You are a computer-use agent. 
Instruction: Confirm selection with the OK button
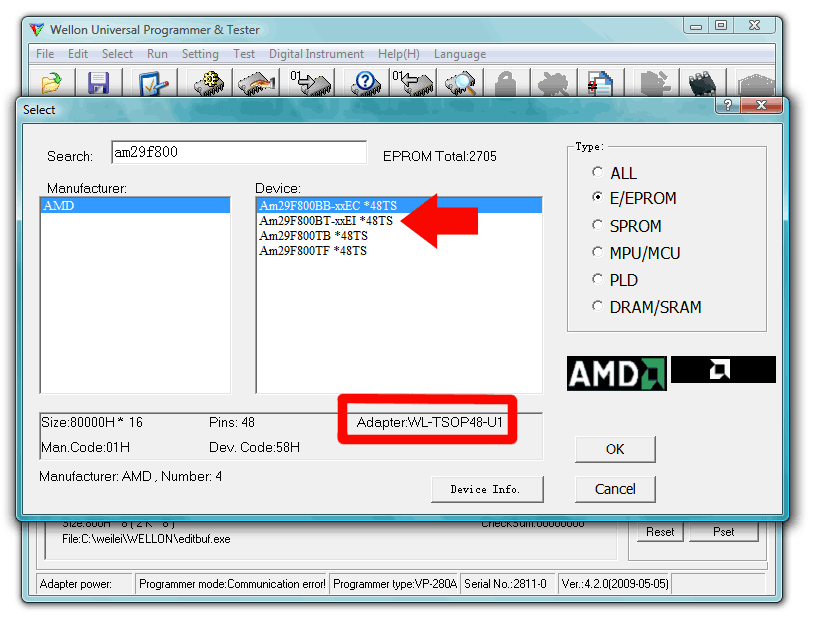[615, 449]
